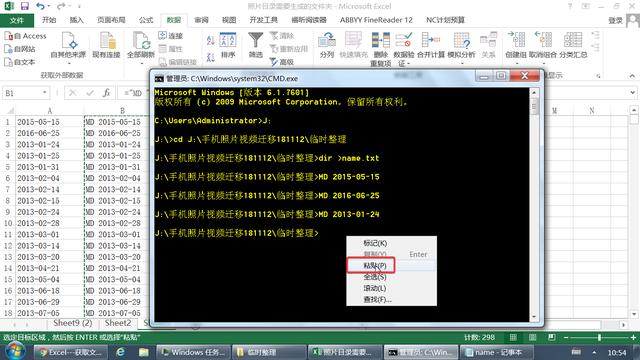The width and height of the screenshot is (640, 360).
Task: Choose 滚动(L) in the CMD context menu
Action: coord(391,288)
